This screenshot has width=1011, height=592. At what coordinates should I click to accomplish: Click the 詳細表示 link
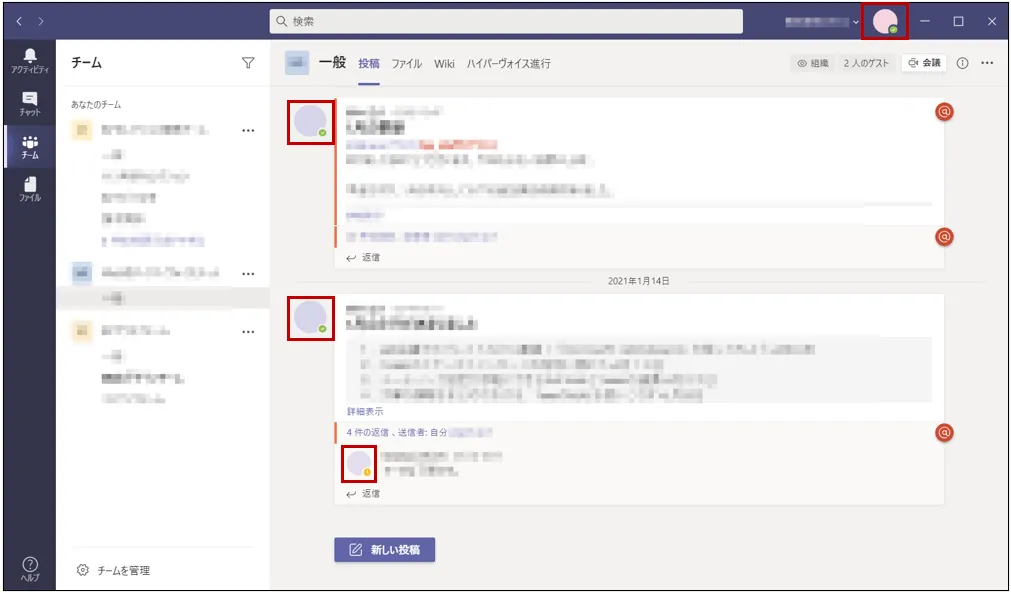pos(364,411)
